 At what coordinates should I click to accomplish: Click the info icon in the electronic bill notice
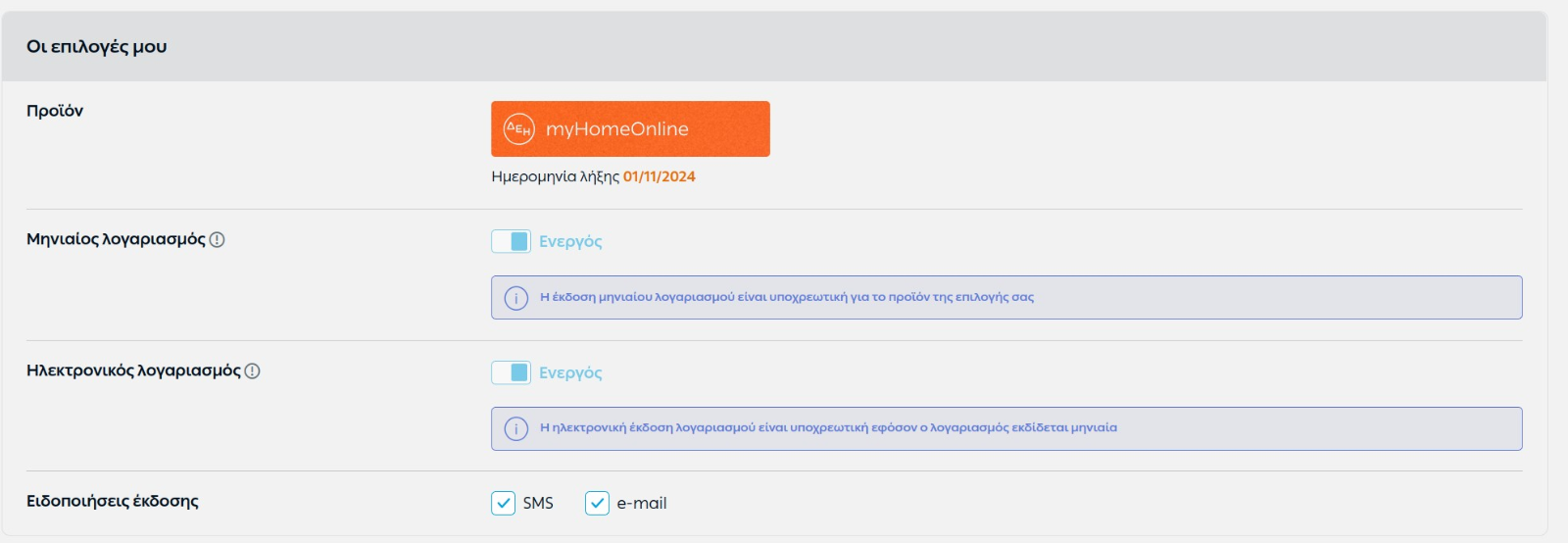tap(516, 428)
